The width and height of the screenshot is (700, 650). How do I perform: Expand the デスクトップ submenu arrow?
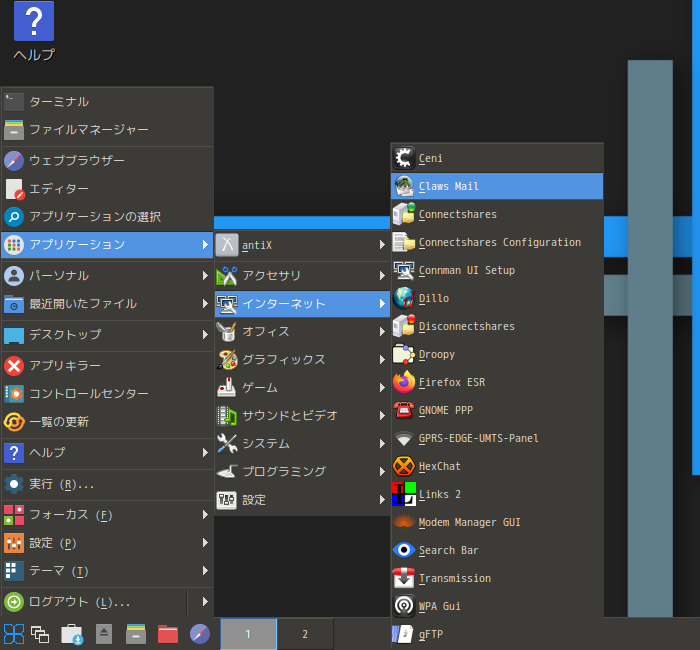tap(205, 335)
